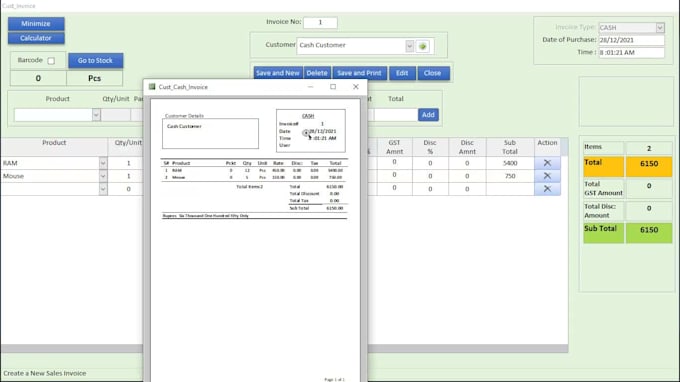Click the green add-customer icon
This screenshot has height=382, width=680.
coord(423,46)
